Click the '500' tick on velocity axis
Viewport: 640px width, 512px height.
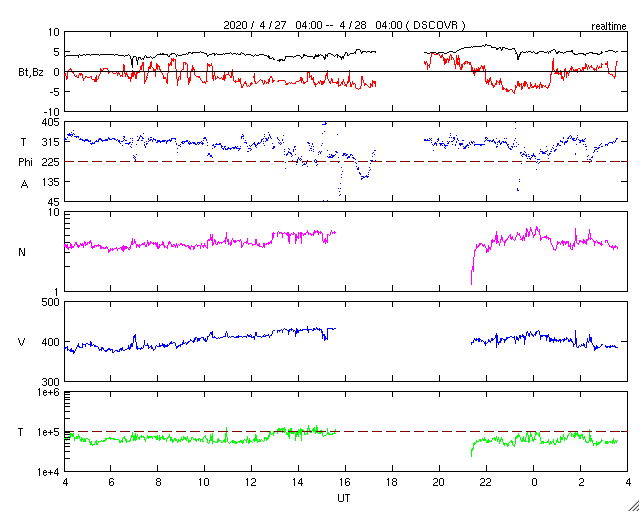(52, 302)
